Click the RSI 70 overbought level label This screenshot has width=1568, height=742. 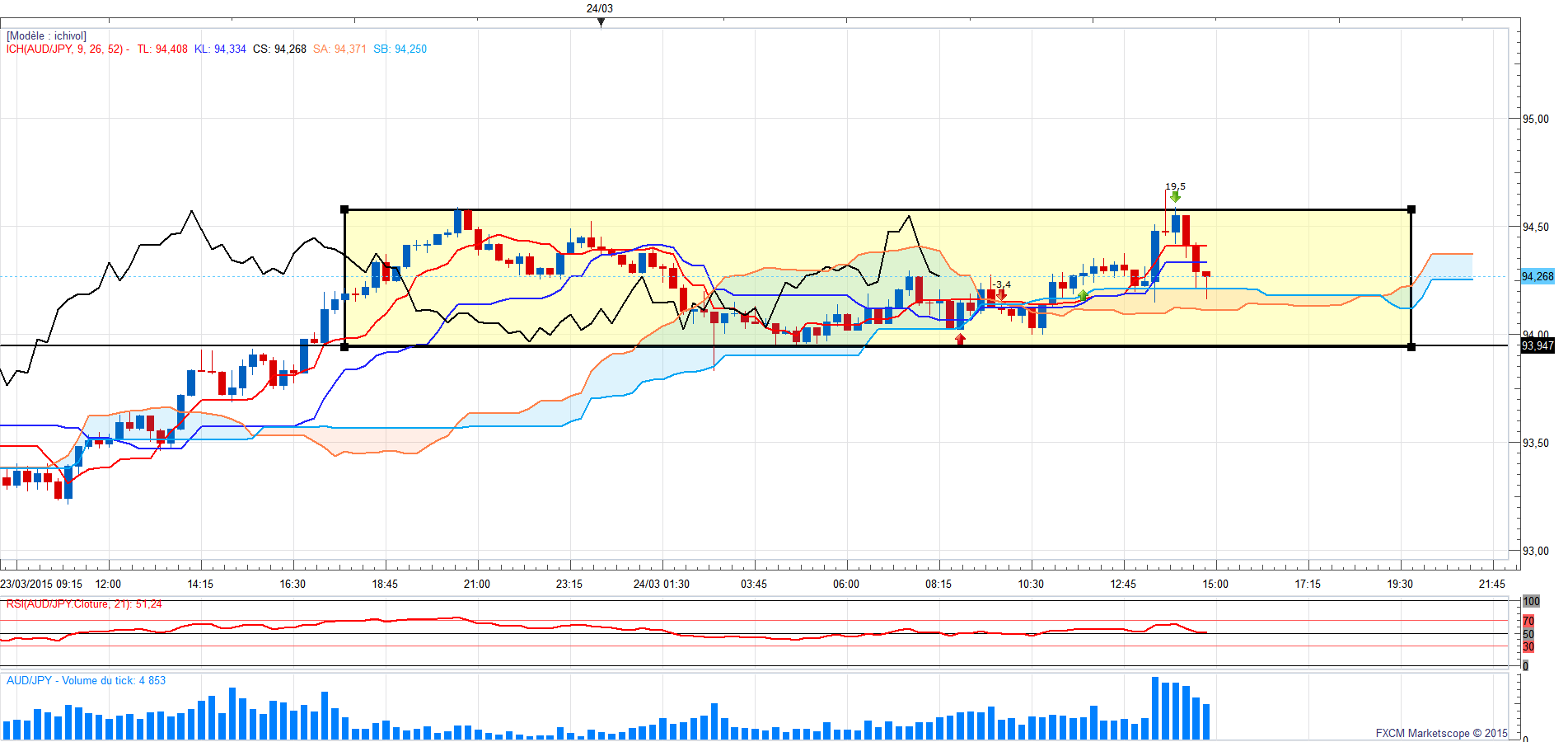click(x=1528, y=621)
